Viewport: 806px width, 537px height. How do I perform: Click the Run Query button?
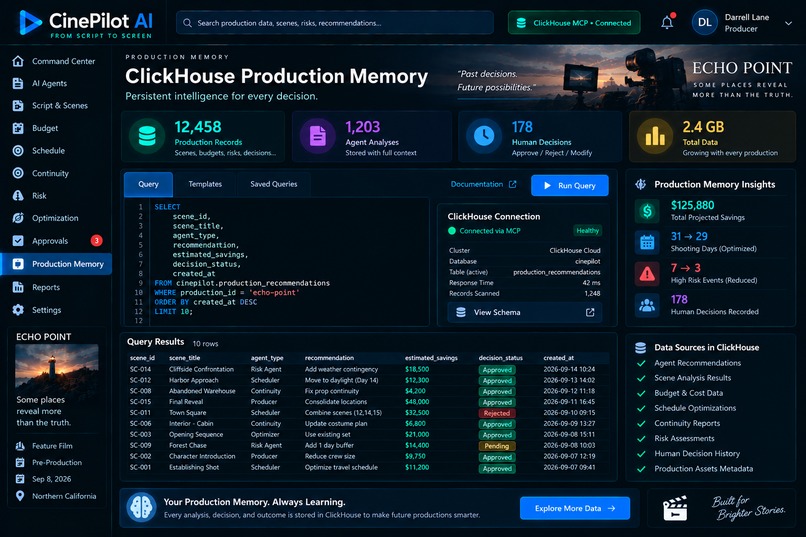pyautogui.click(x=570, y=186)
